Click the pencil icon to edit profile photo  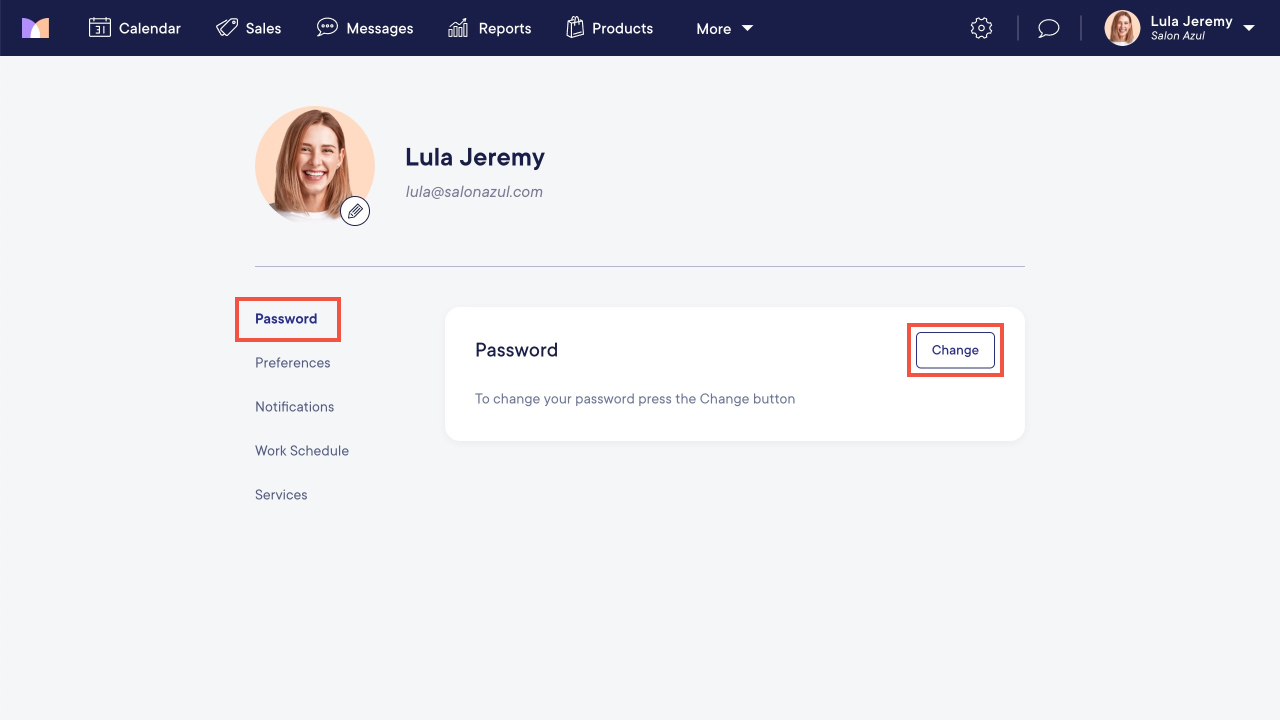tap(355, 210)
